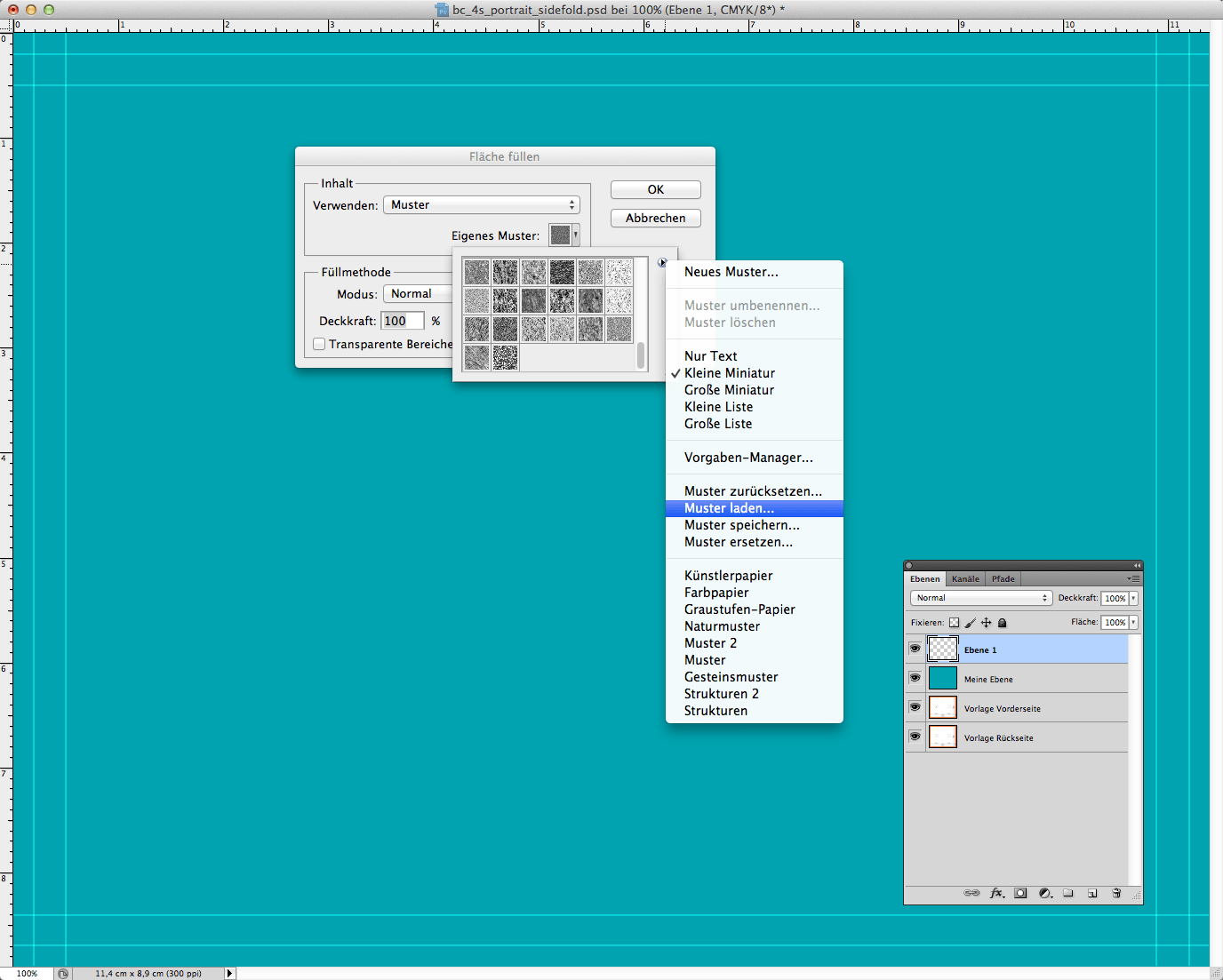Open the Verwenden dropdown set to Muster
The width and height of the screenshot is (1223, 980).
[x=481, y=205]
